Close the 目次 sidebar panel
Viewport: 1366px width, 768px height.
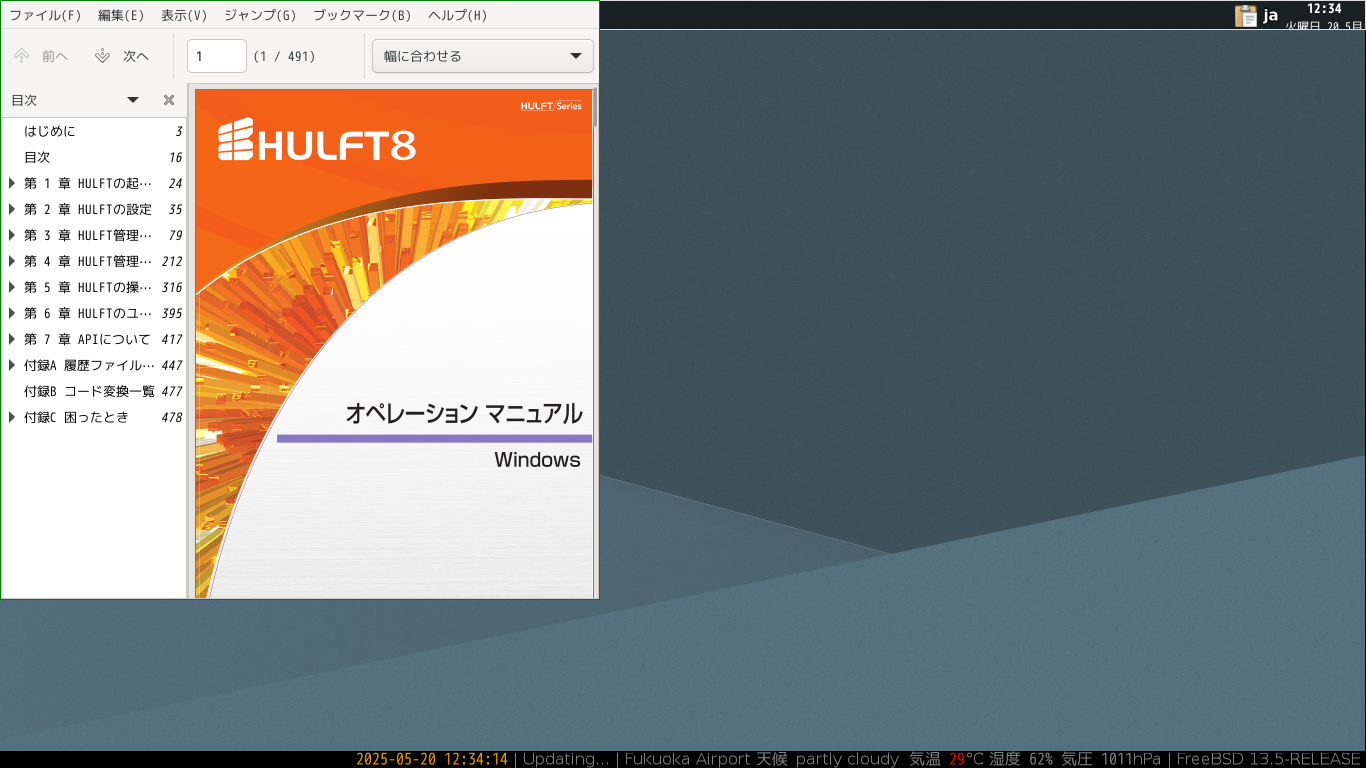point(169,100)
